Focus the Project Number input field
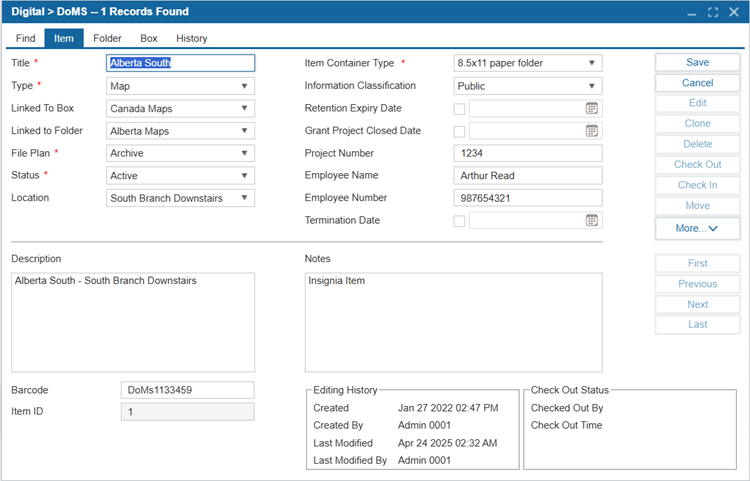This screenshot has height=481, width=750. (528, 153)
